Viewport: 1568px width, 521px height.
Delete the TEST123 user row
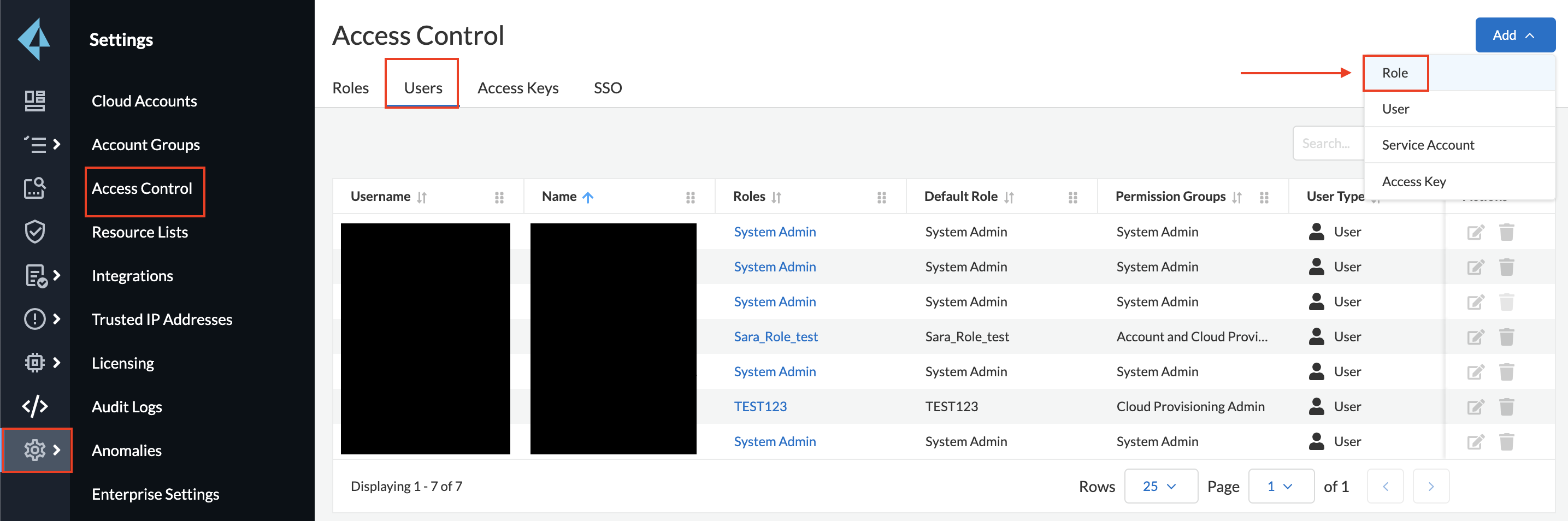pyautogui.click(x=1506, y=406)
